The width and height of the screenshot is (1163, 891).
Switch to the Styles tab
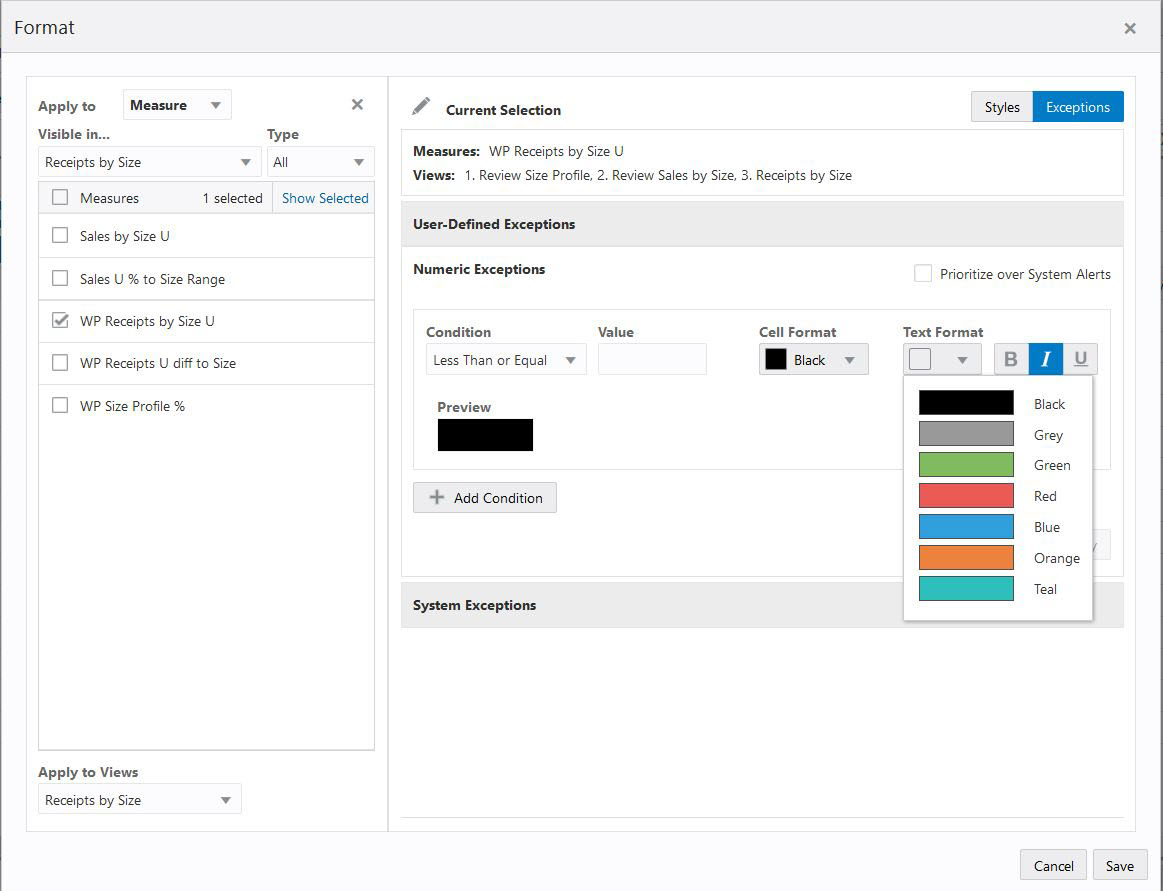pos(1002,107)
